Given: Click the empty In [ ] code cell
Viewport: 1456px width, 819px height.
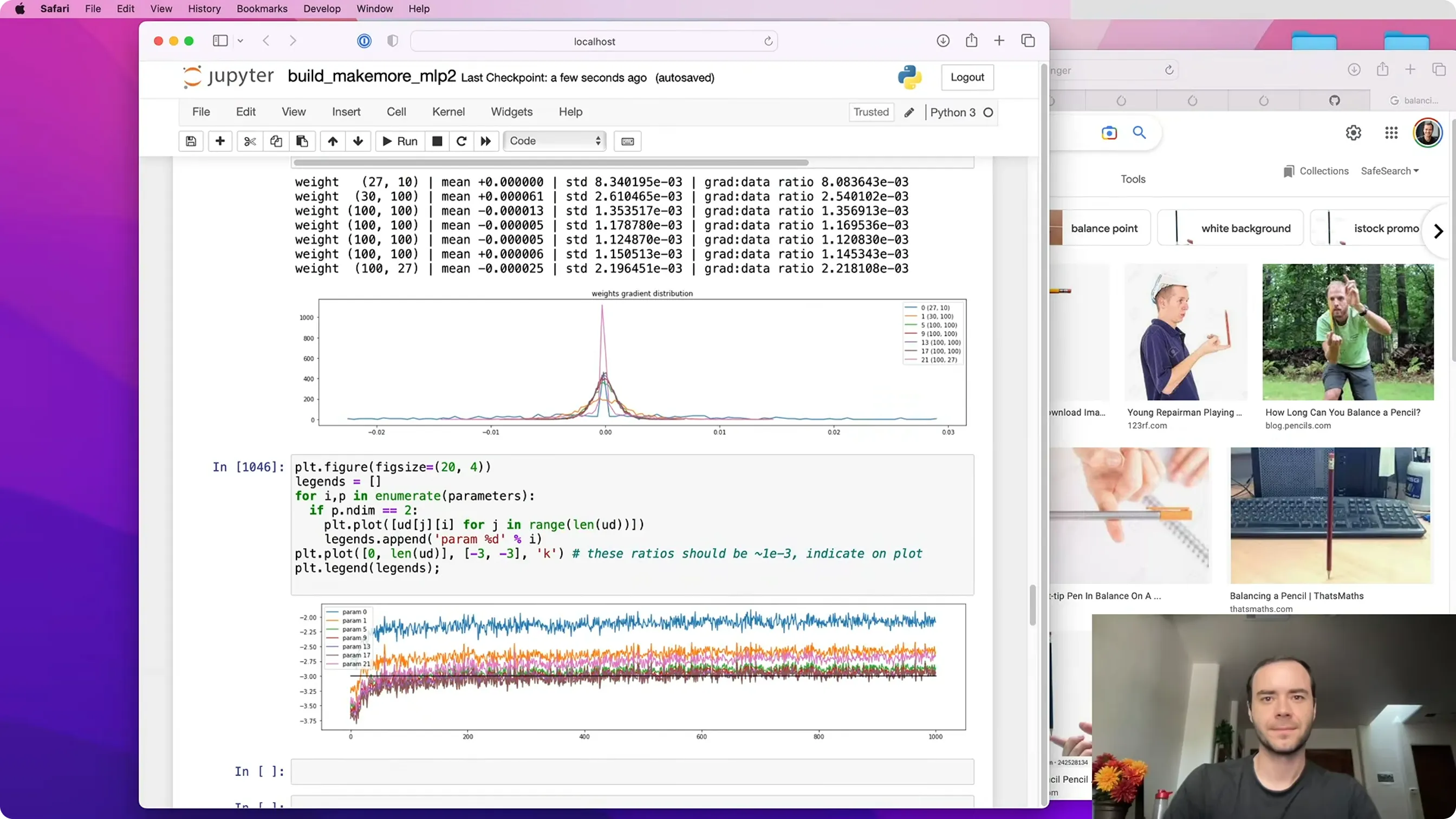Looking at the screenshot, I should [x=632, y=771].
